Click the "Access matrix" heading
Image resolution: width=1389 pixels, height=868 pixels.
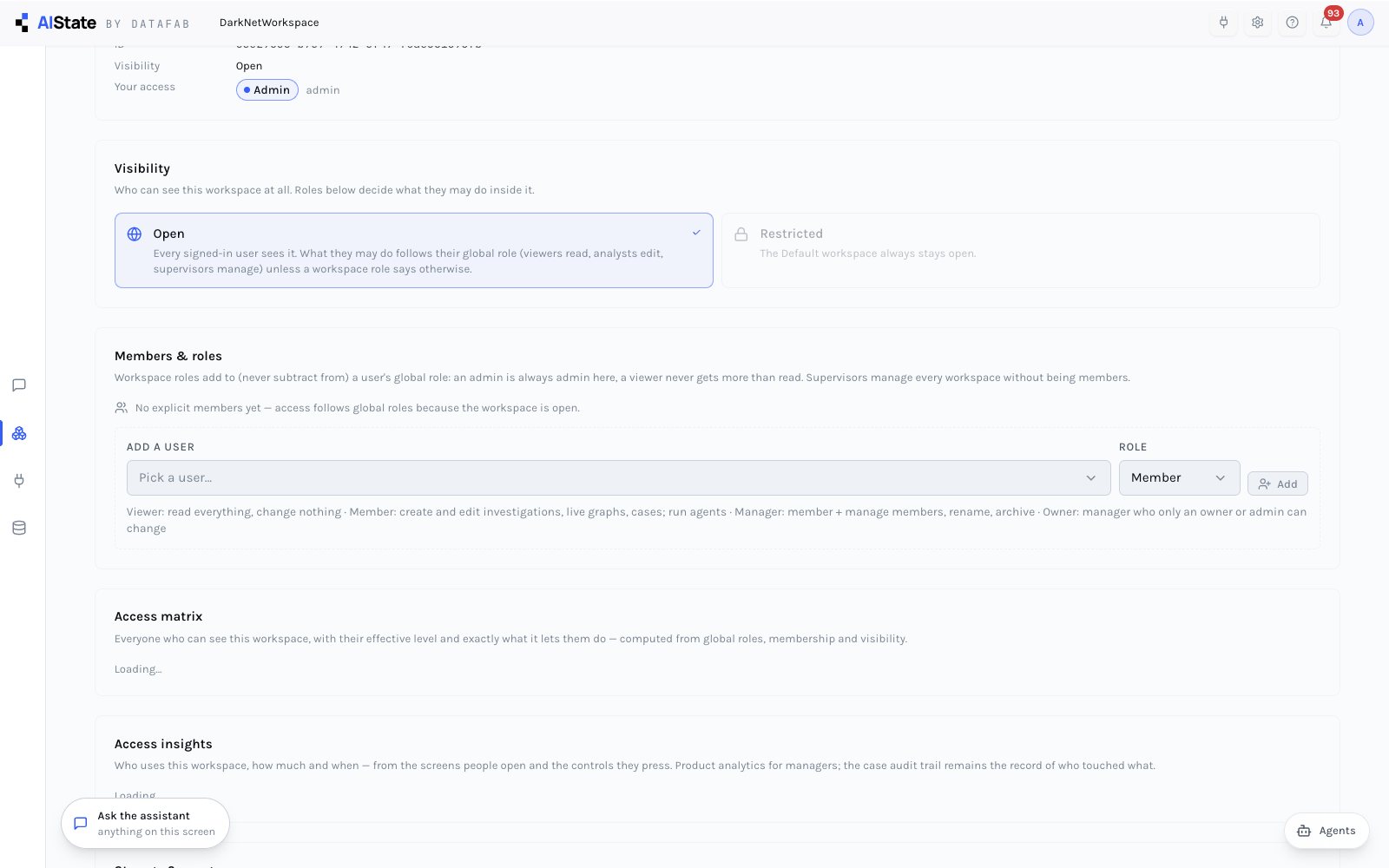tap(158, 616)
